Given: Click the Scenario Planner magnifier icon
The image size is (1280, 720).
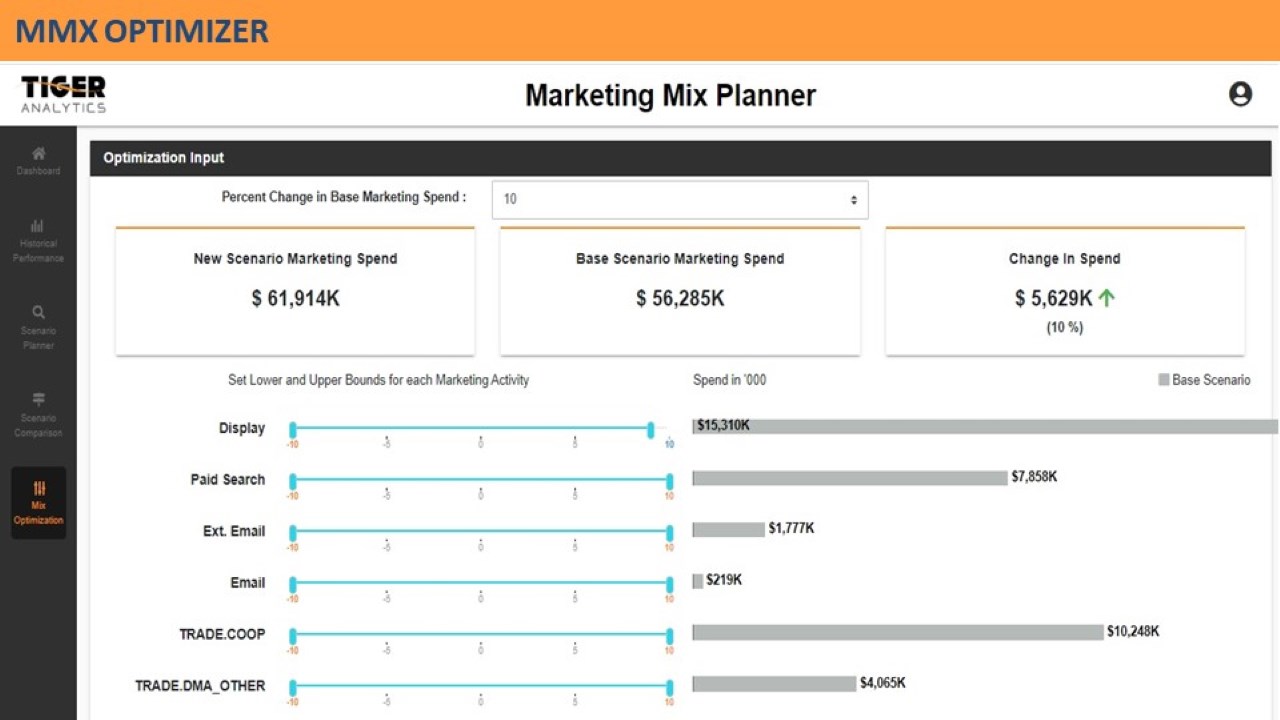Looking at the screenshot, I should (38, 313).
